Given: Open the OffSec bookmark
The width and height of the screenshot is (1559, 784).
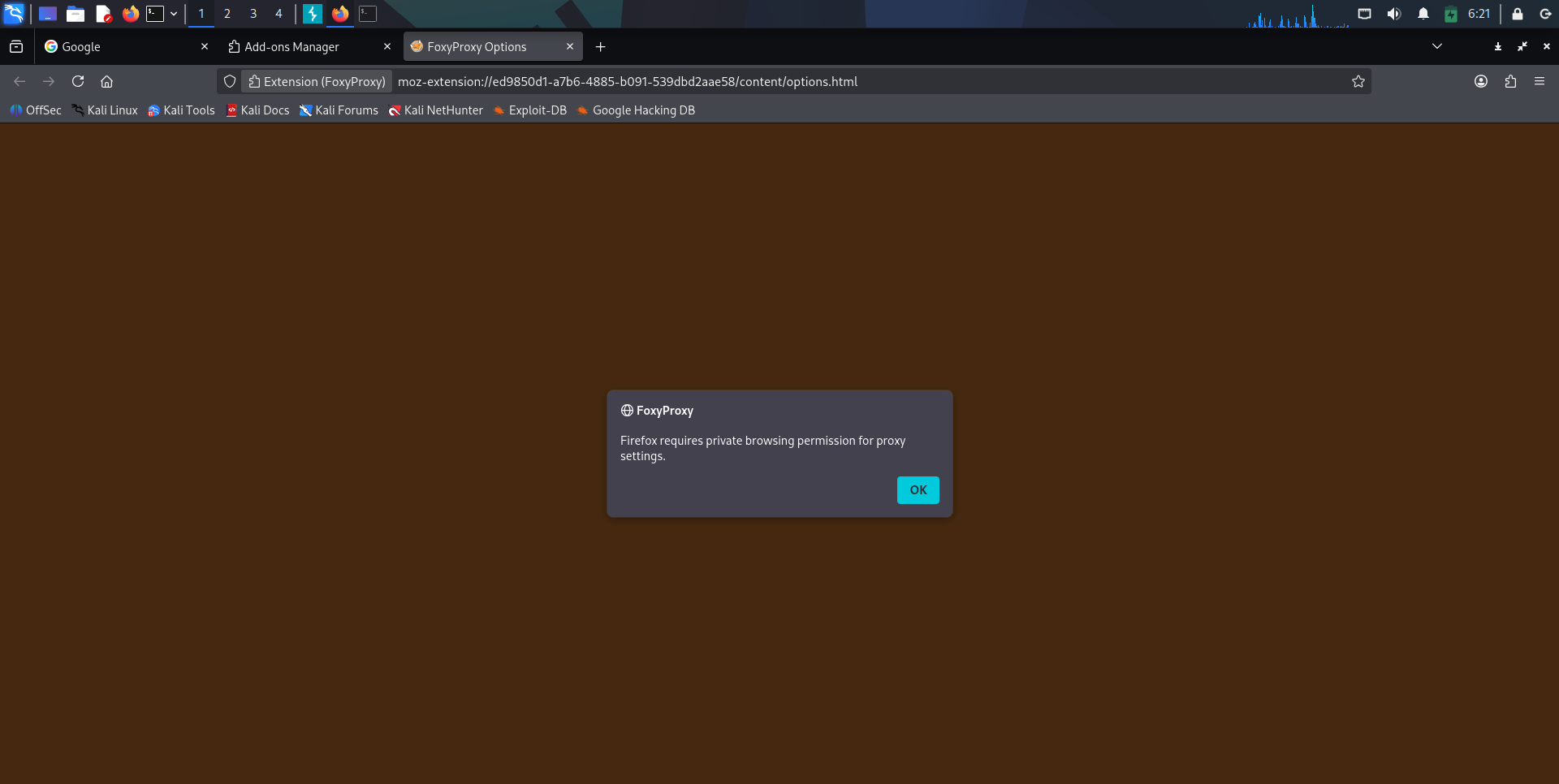Looking at the screenshot, I should 36,110.
